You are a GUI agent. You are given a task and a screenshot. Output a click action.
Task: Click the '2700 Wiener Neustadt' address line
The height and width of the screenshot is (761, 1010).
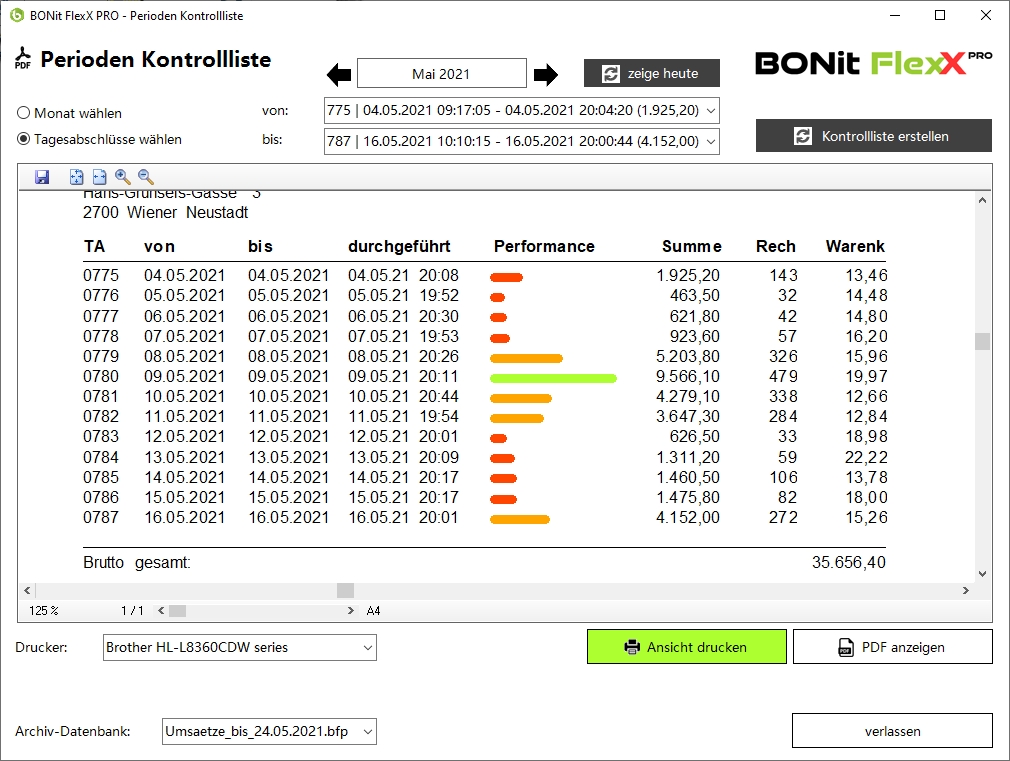point(166,213)
